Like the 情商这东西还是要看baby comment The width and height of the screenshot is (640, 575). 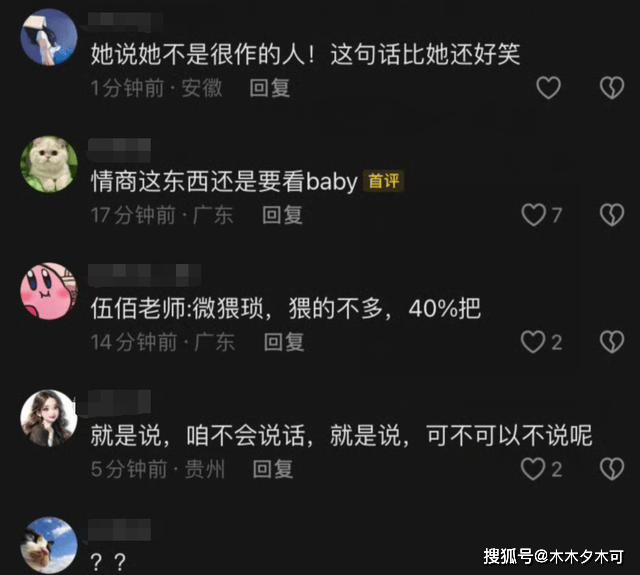pos(533,215)
